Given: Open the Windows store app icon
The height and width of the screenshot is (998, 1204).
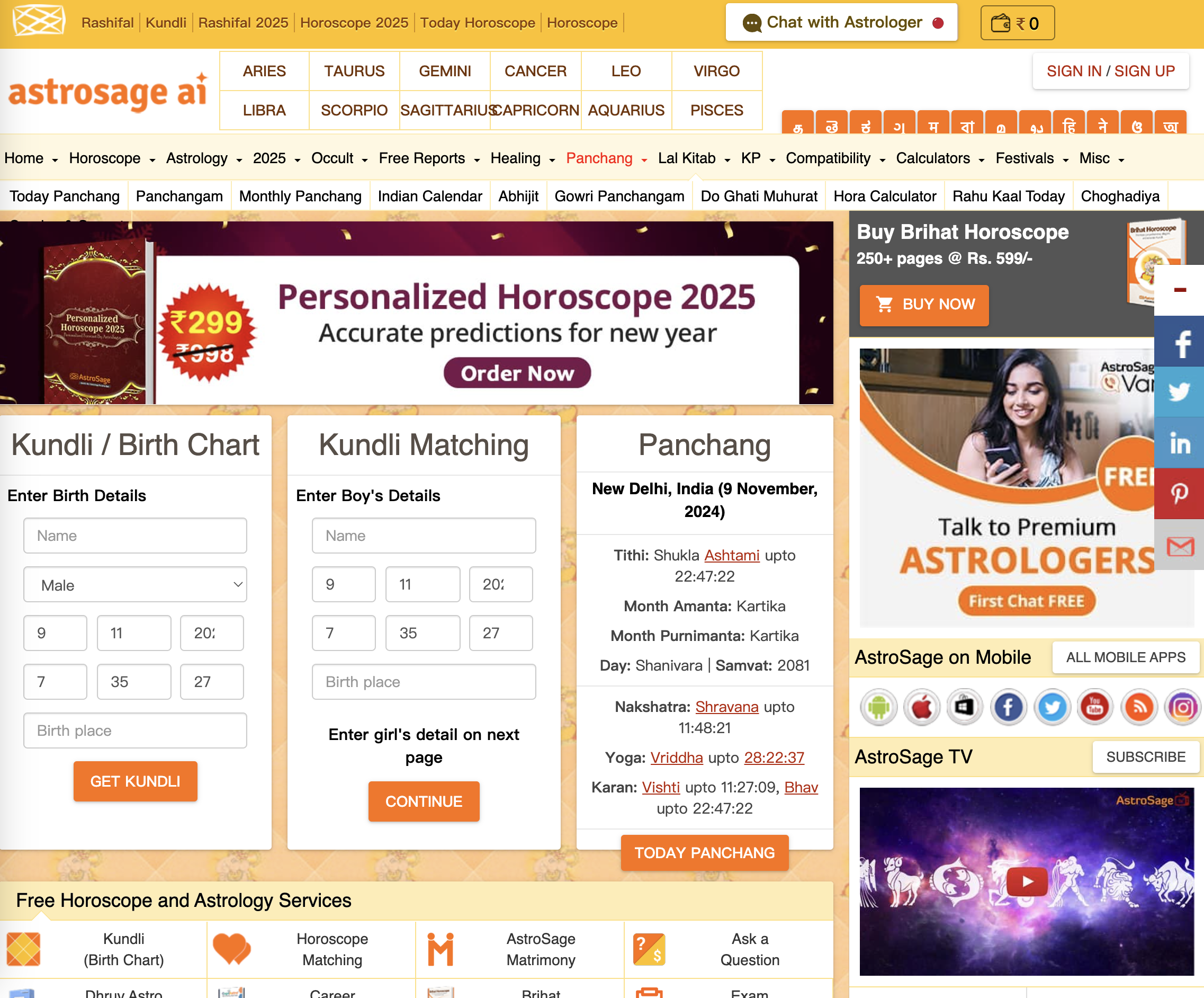Looking at the screenshot, I should (965, 707).
